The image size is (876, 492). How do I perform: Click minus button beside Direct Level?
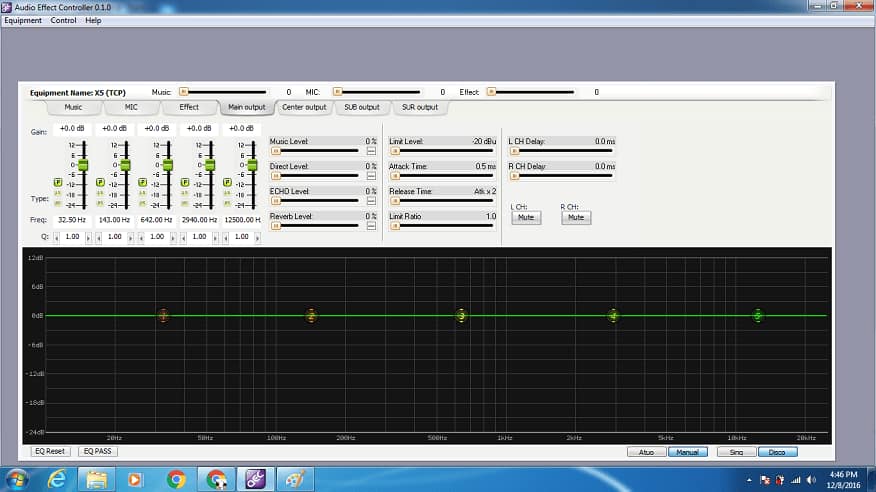pyautogui.click(x=371, y=176)
